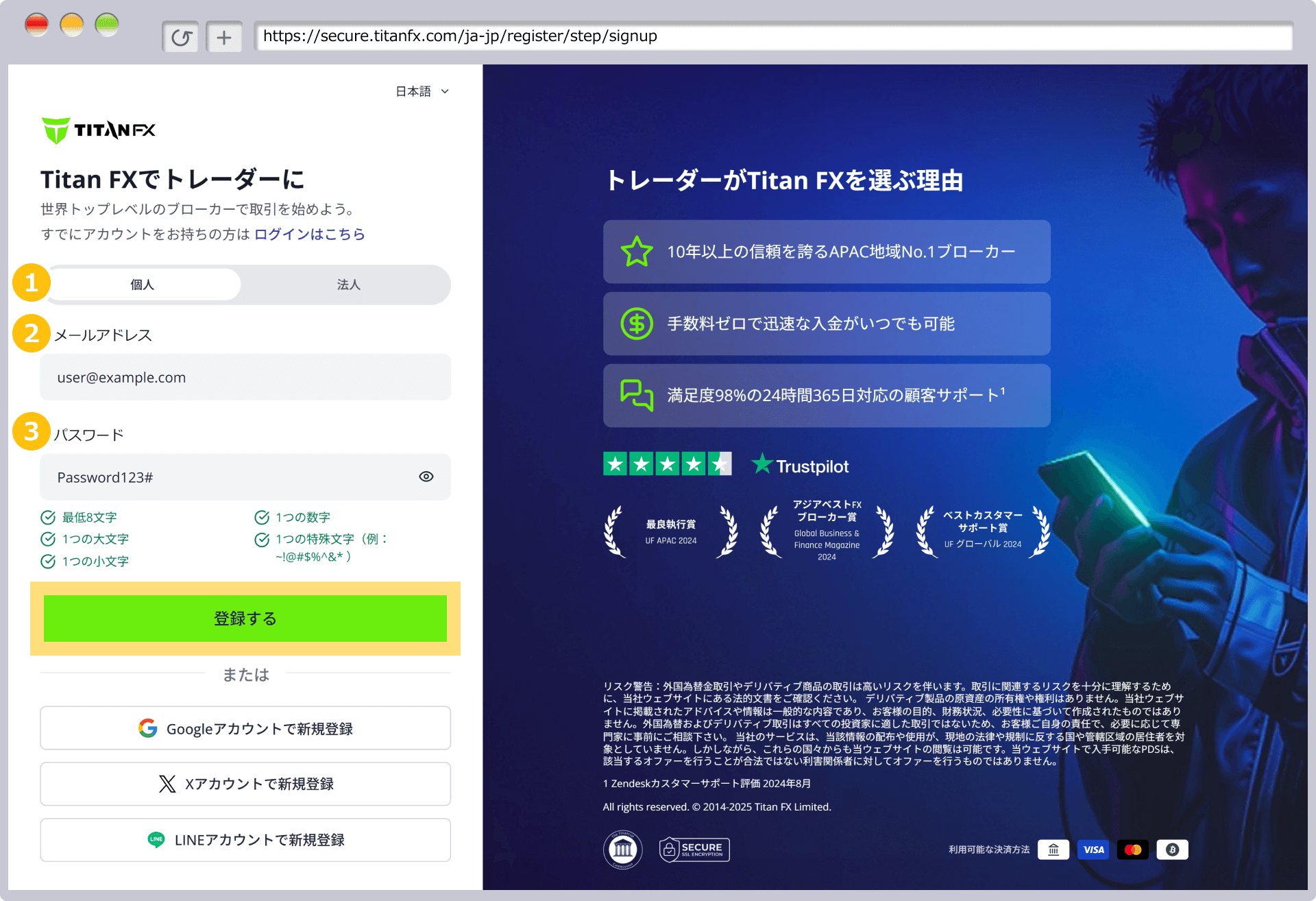Click the リスク警告 risk warning text
This screenshot has width=1316, height=901.
pos(894,723)
